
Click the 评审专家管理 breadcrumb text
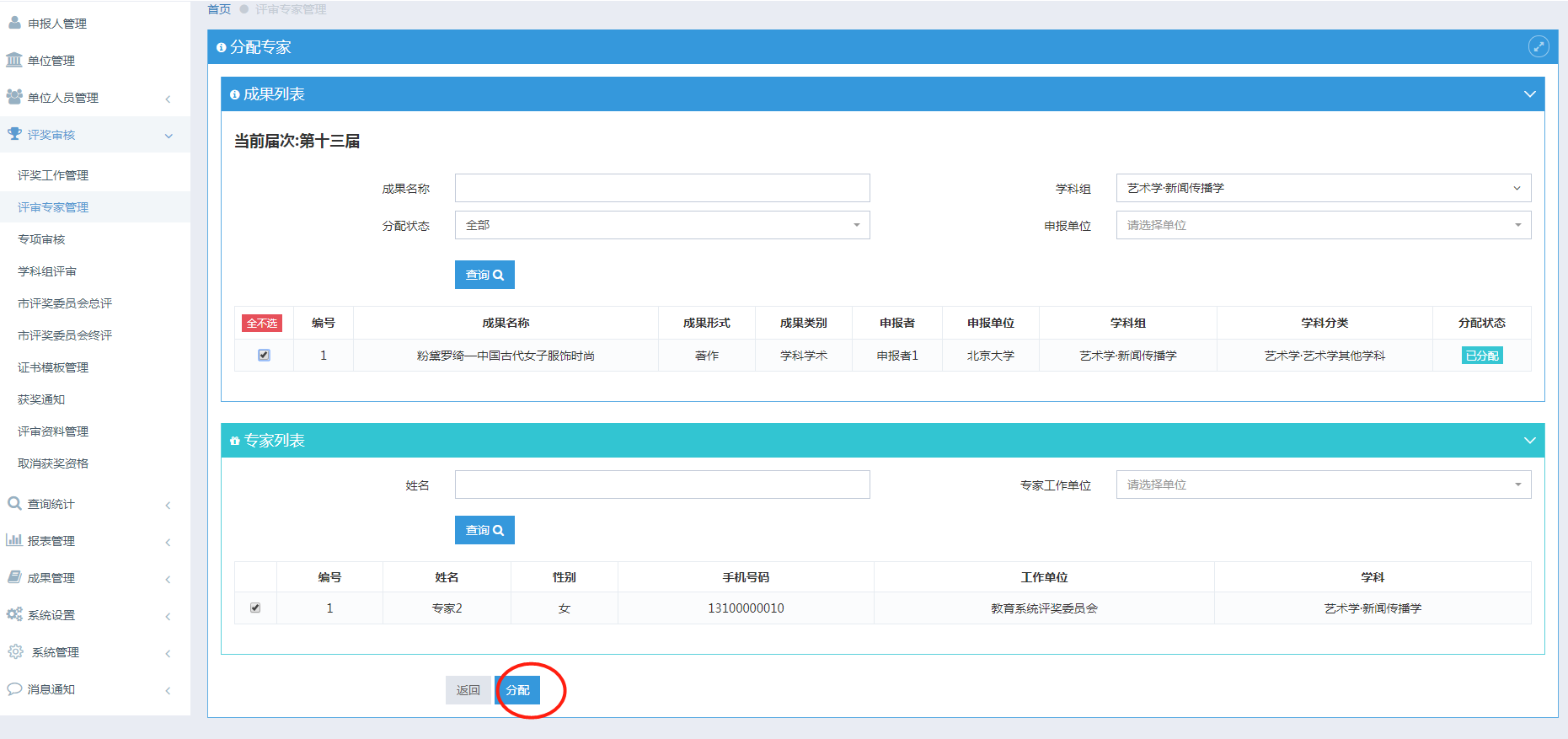tap(291, 9)
